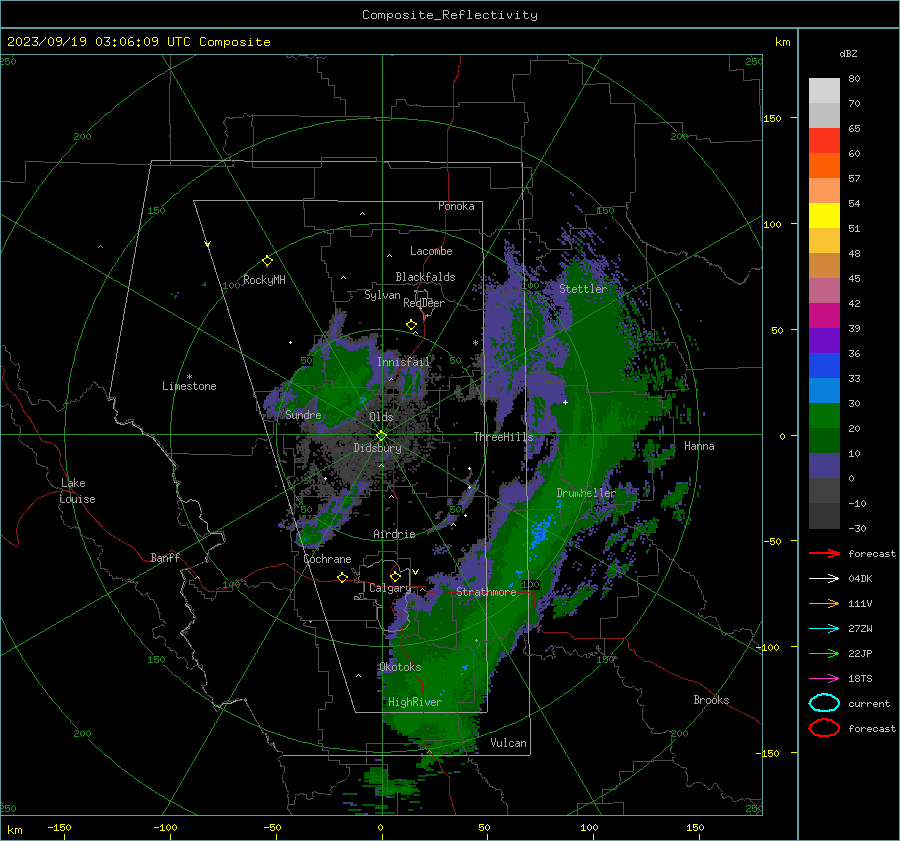Click the yellow diamond marker beside RockyMH

pos(267,261)
